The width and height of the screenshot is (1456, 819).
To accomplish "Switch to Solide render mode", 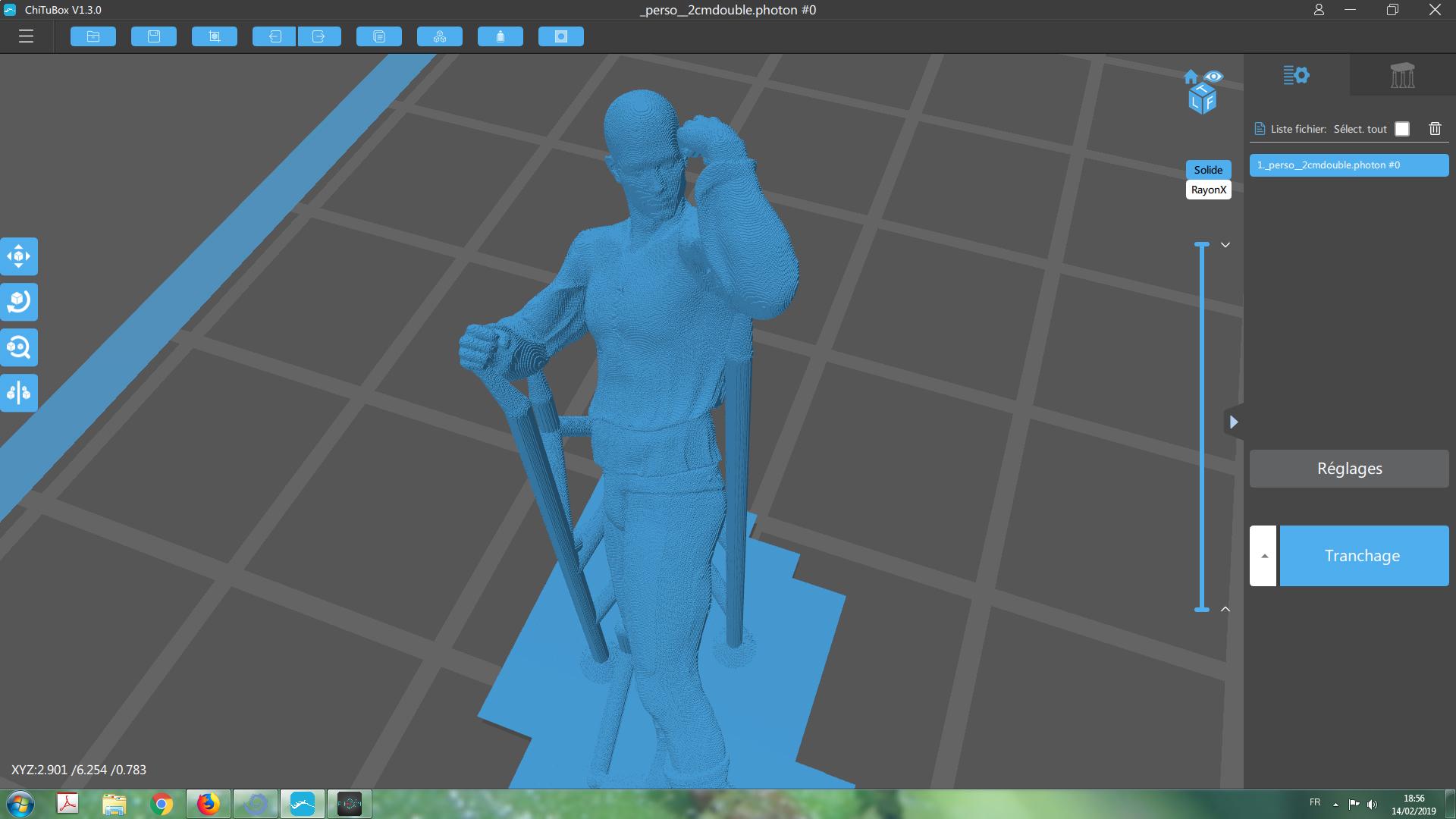I will [1208, 170].
